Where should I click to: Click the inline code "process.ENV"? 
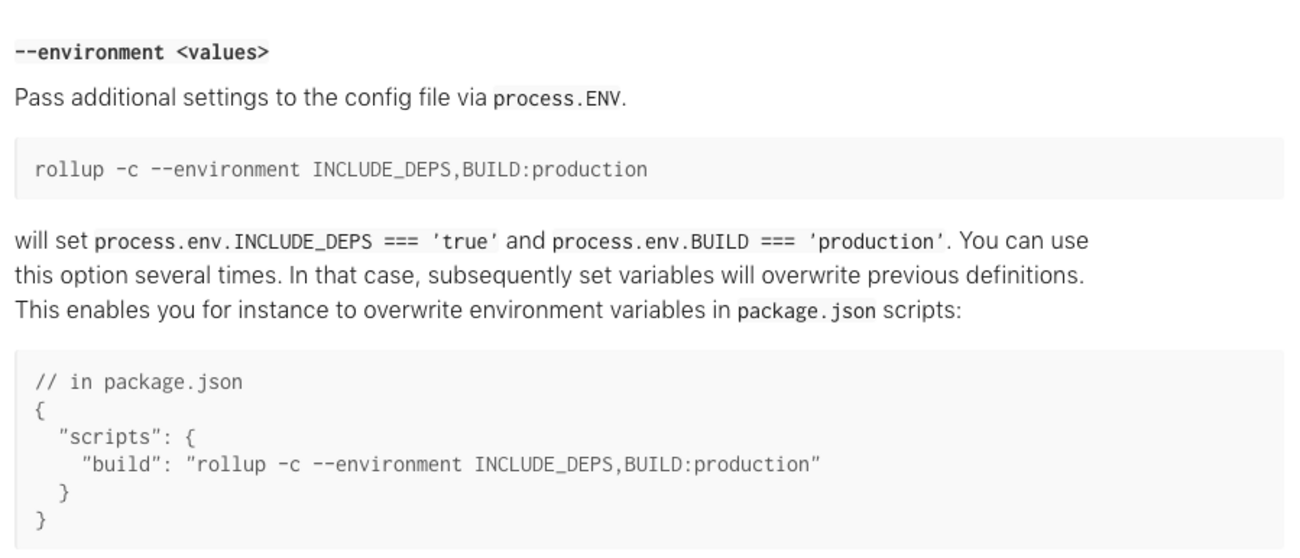click(x=558, y=99)
